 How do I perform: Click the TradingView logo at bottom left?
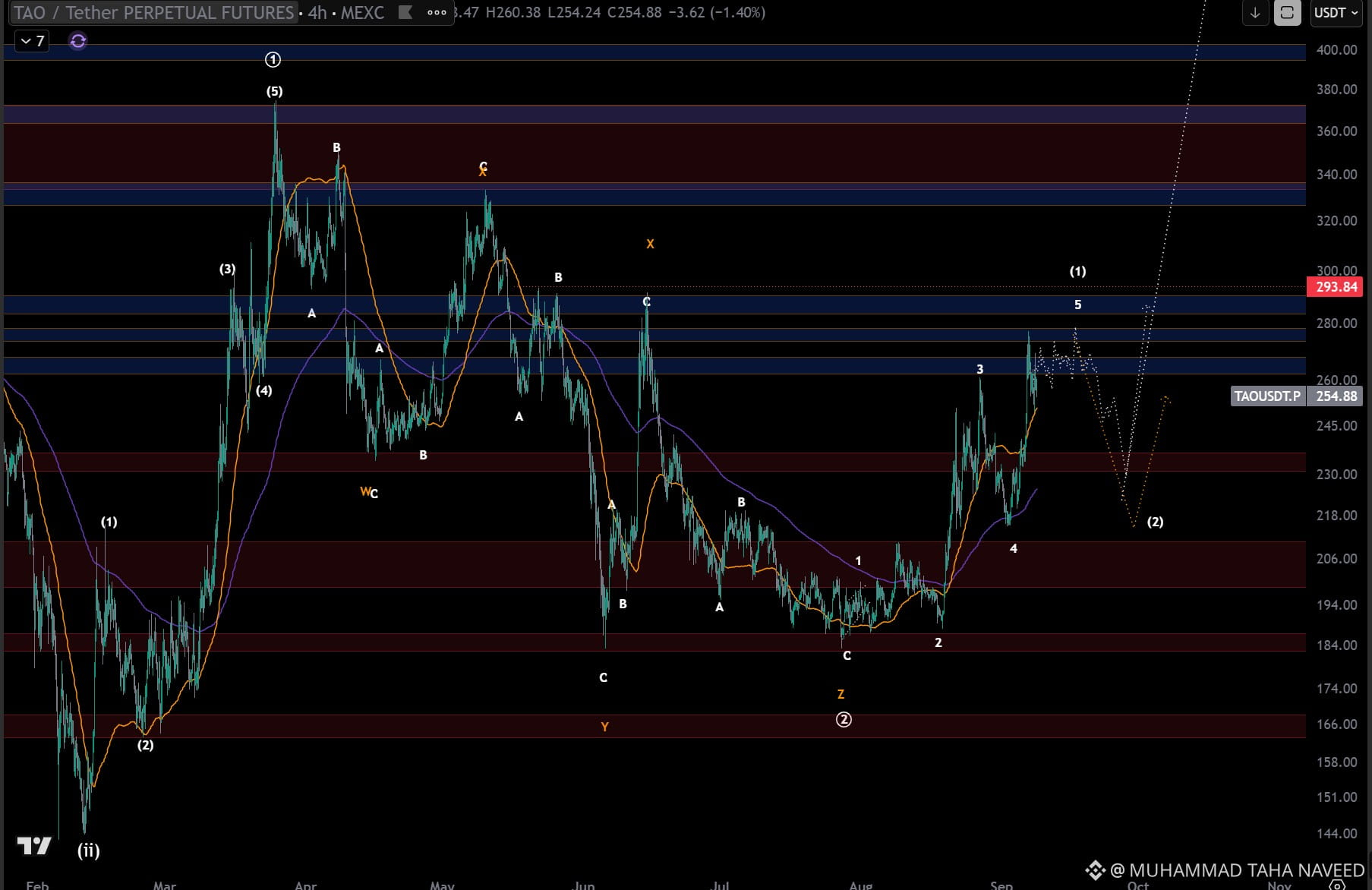point(34,846)
